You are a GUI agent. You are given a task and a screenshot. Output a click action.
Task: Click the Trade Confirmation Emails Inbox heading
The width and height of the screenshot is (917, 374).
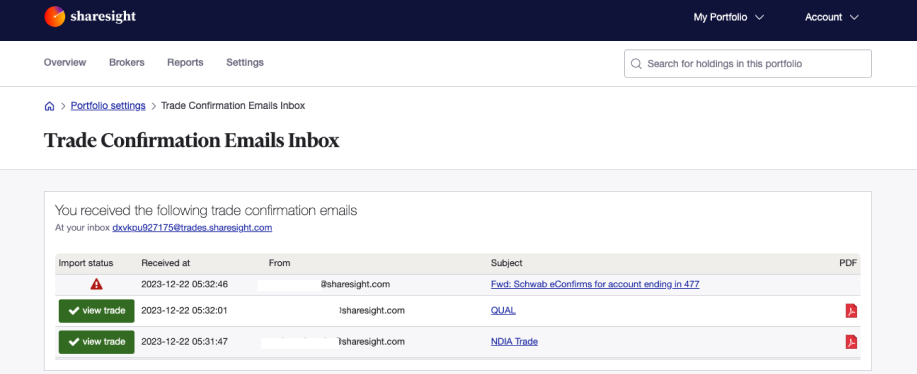(x=192, y=141)
